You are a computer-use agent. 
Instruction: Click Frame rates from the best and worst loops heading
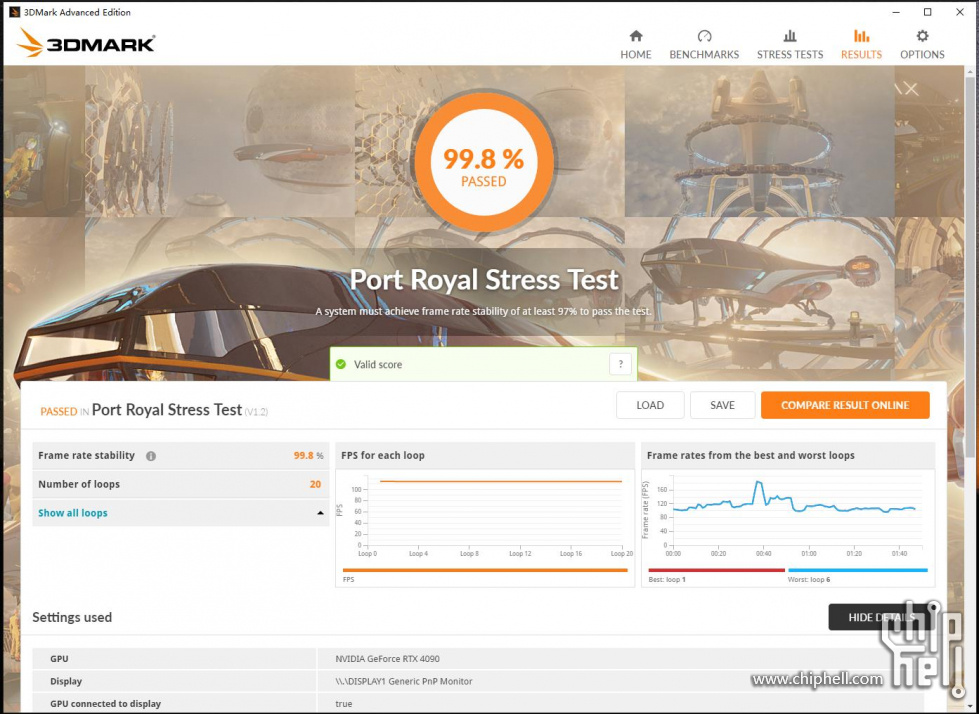750,456
